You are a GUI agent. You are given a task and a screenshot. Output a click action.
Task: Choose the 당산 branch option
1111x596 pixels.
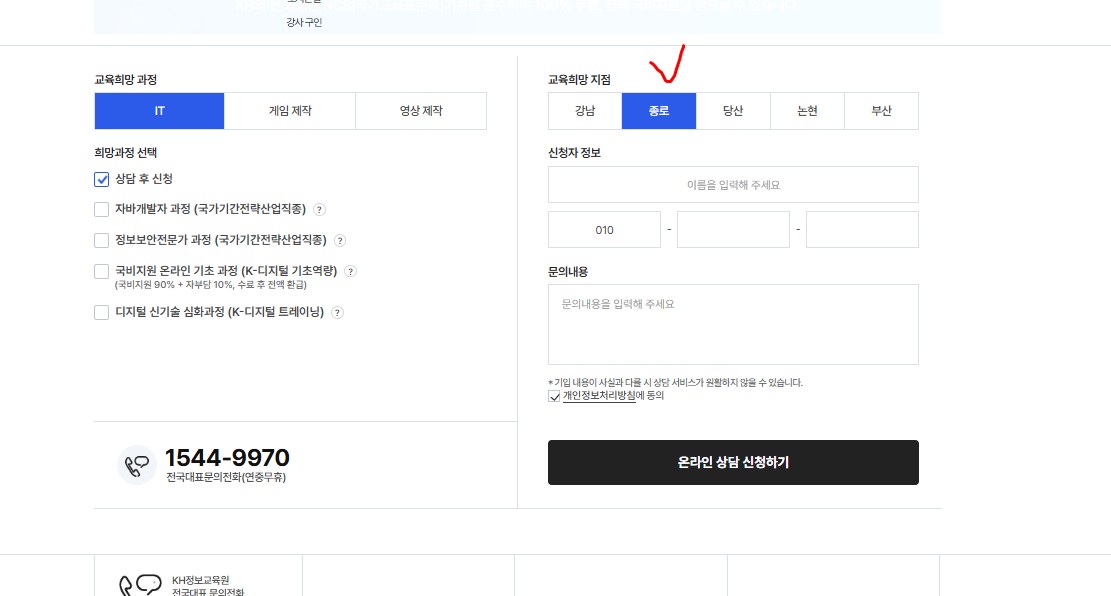733,111
